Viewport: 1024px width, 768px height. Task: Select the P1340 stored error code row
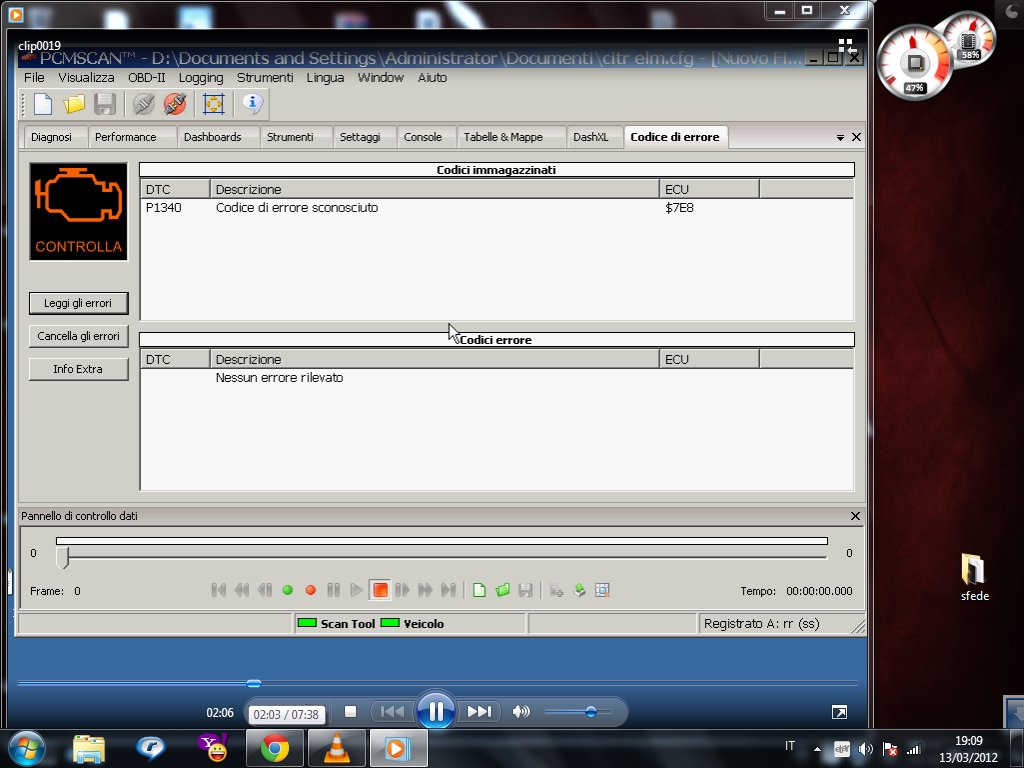pyautogui.click(x=496, y=208)
